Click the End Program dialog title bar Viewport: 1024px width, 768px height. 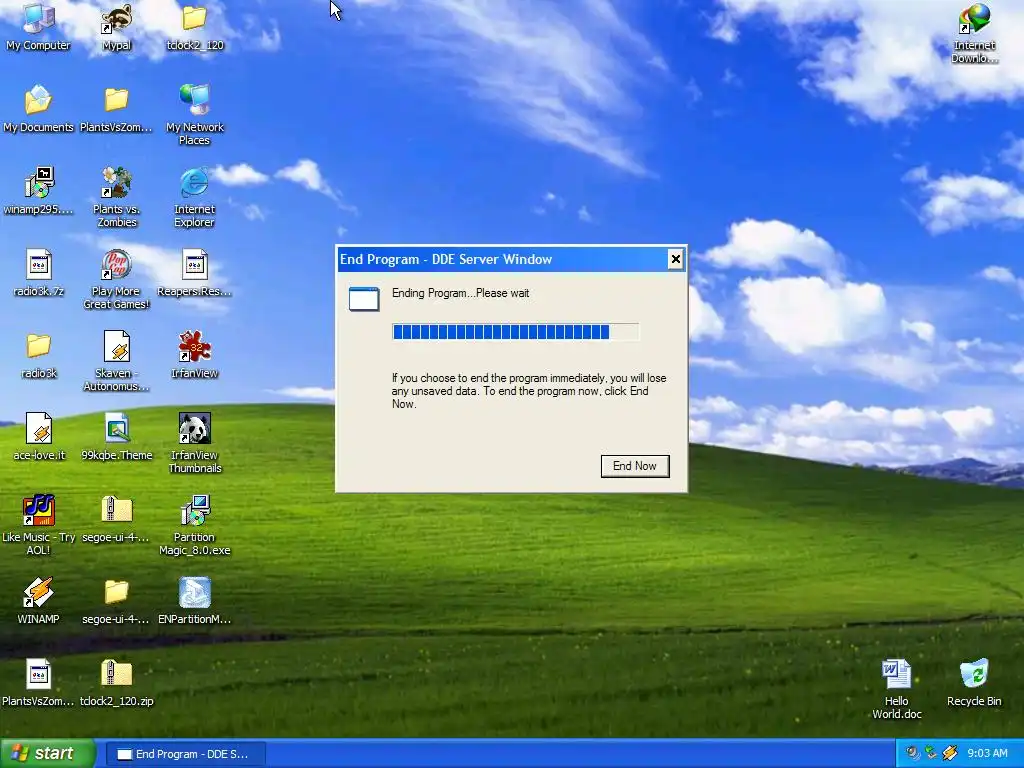(x=502, y=259)
